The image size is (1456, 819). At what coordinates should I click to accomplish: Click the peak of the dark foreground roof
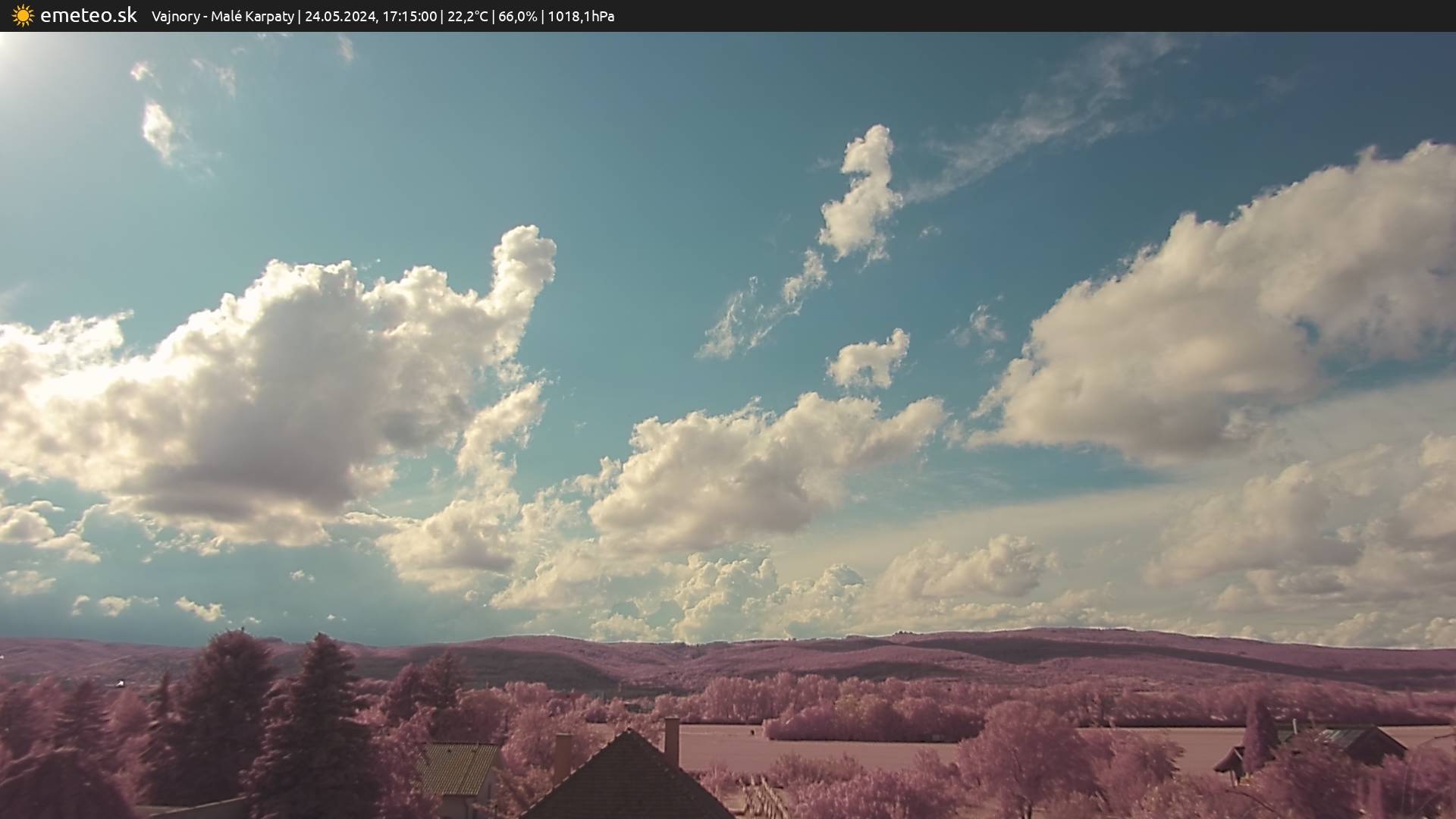[629, 733]
